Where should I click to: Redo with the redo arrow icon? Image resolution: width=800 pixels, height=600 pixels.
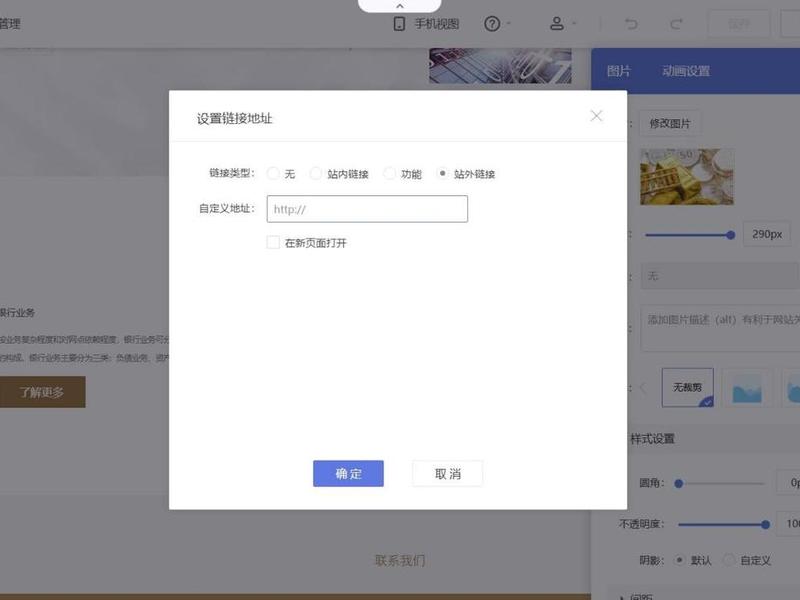coord(676,24)
